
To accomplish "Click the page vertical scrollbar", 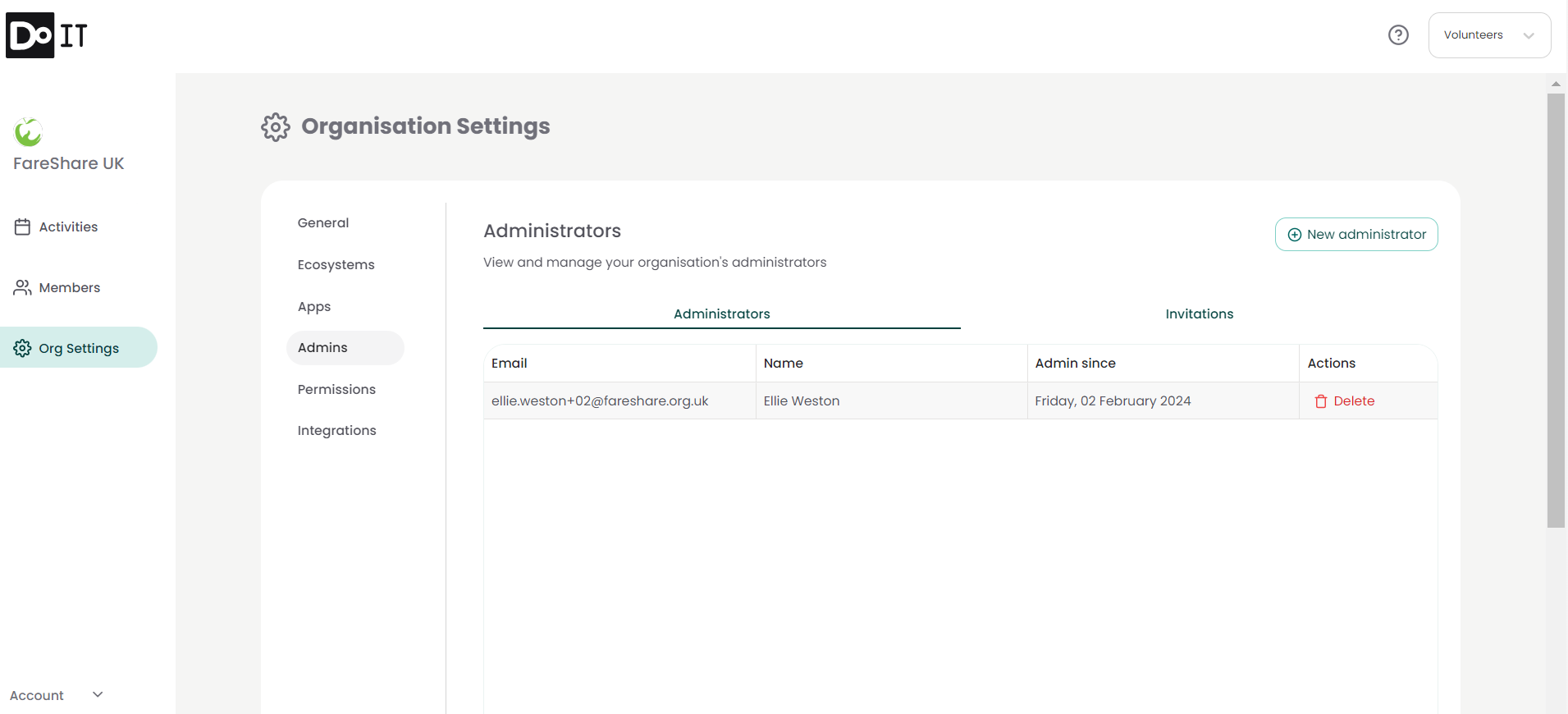I will (1556, 310).
